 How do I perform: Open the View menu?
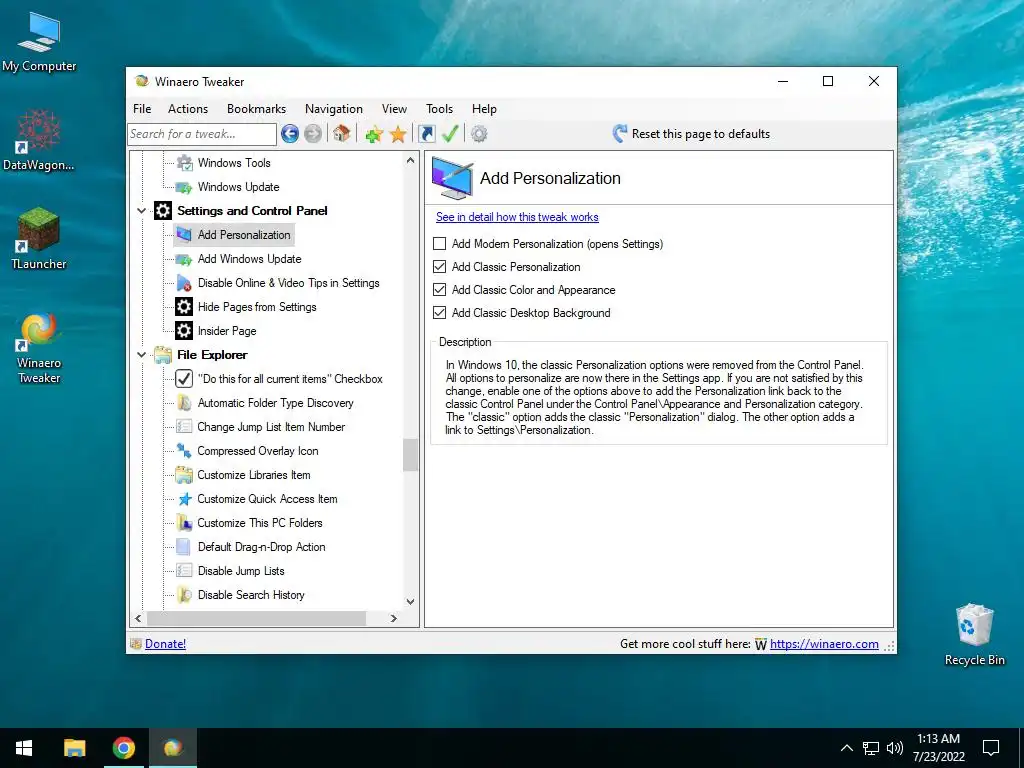pos(394,109)
